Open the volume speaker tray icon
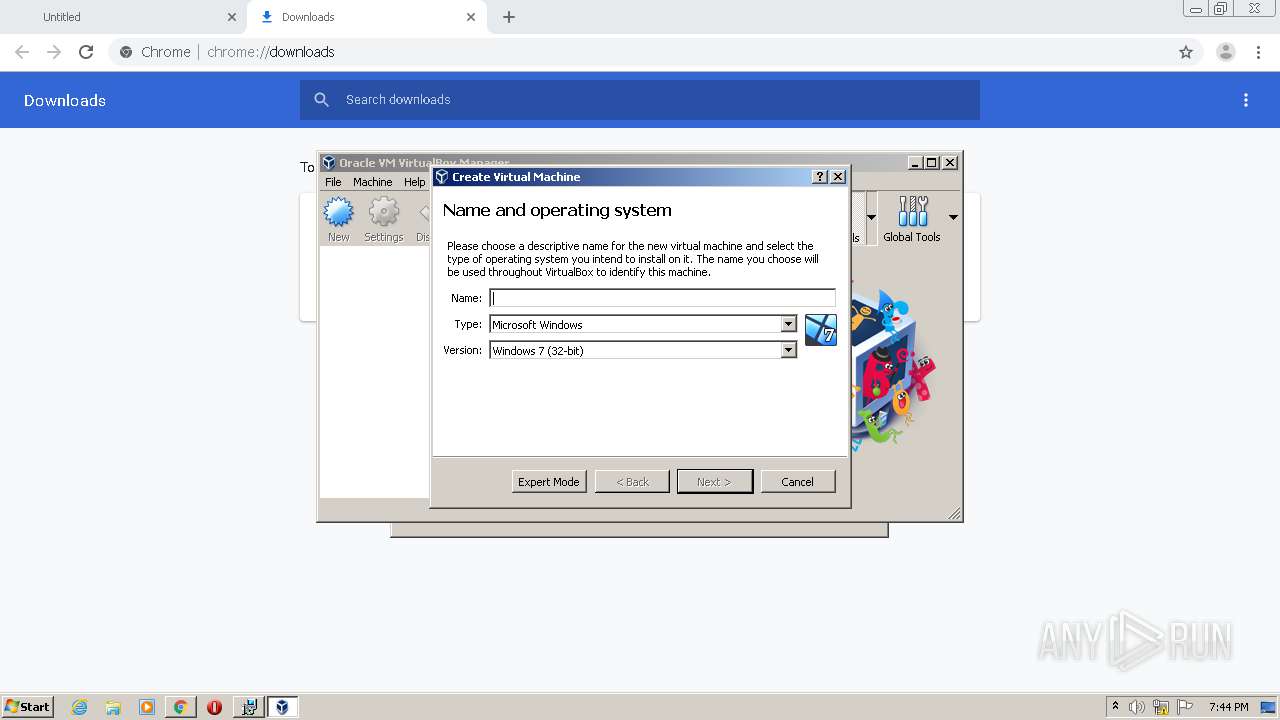The width and height of the screenshot is (1280, 720). (x=1137, y=707)
